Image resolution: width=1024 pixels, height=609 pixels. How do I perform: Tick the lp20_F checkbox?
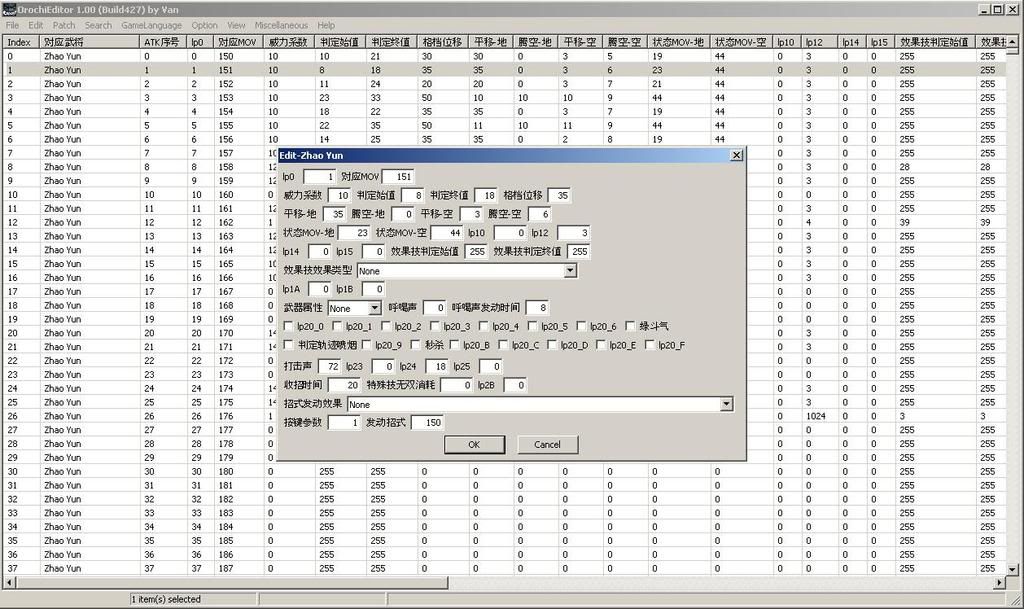651,345
